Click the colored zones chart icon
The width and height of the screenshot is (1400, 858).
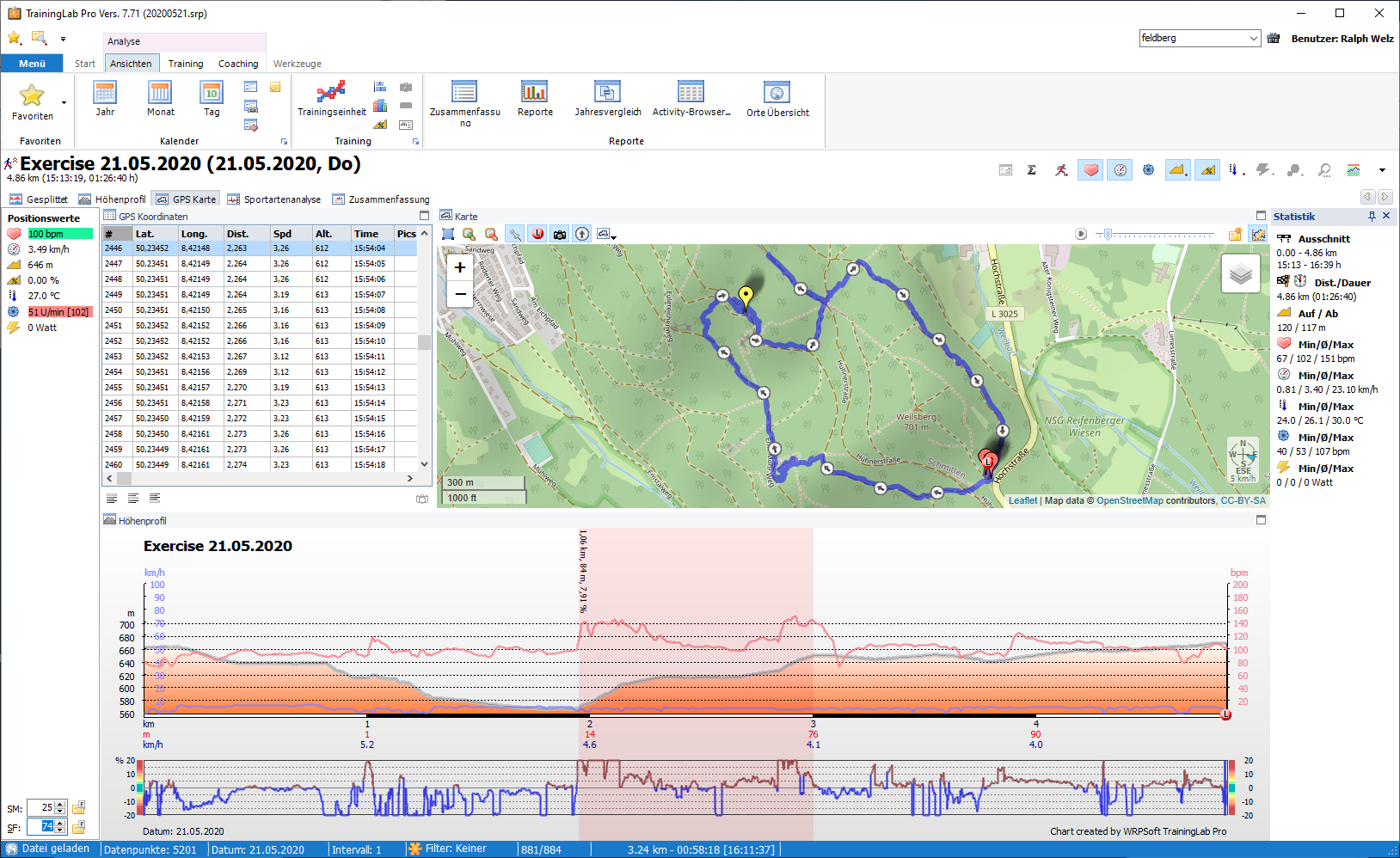pyautogui.click(x=1354, y=170)
